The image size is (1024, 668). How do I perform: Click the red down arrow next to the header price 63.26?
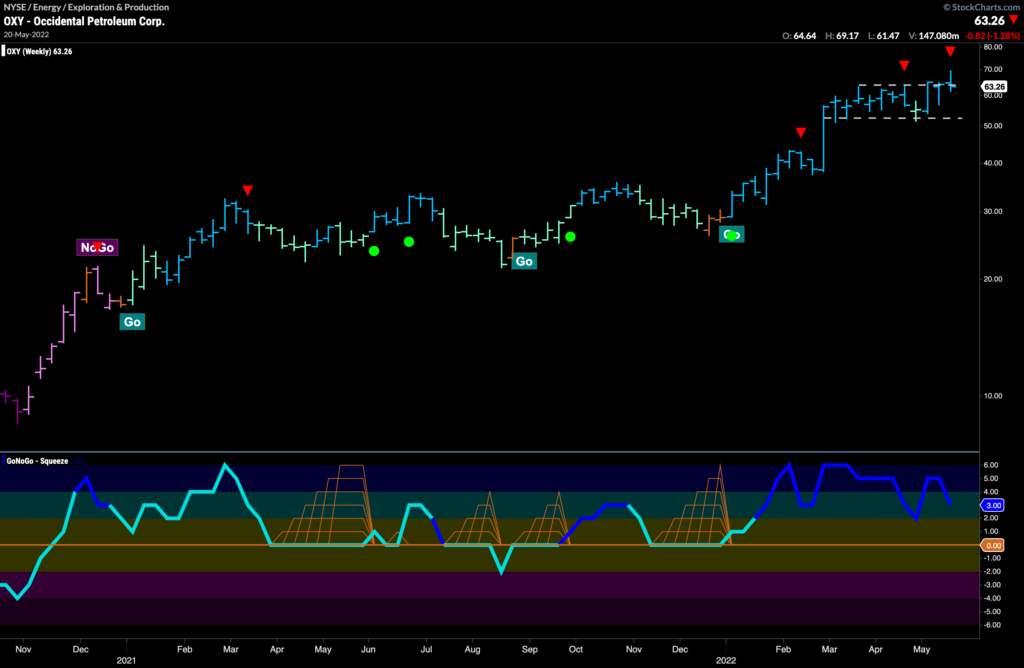click(1014, 20)
